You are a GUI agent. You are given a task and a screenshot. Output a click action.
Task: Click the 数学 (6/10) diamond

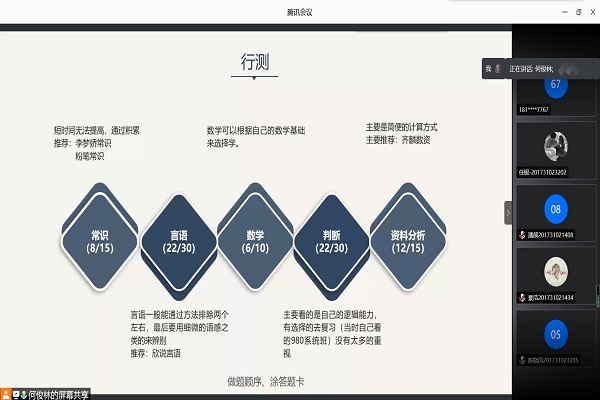pos(255,241)
